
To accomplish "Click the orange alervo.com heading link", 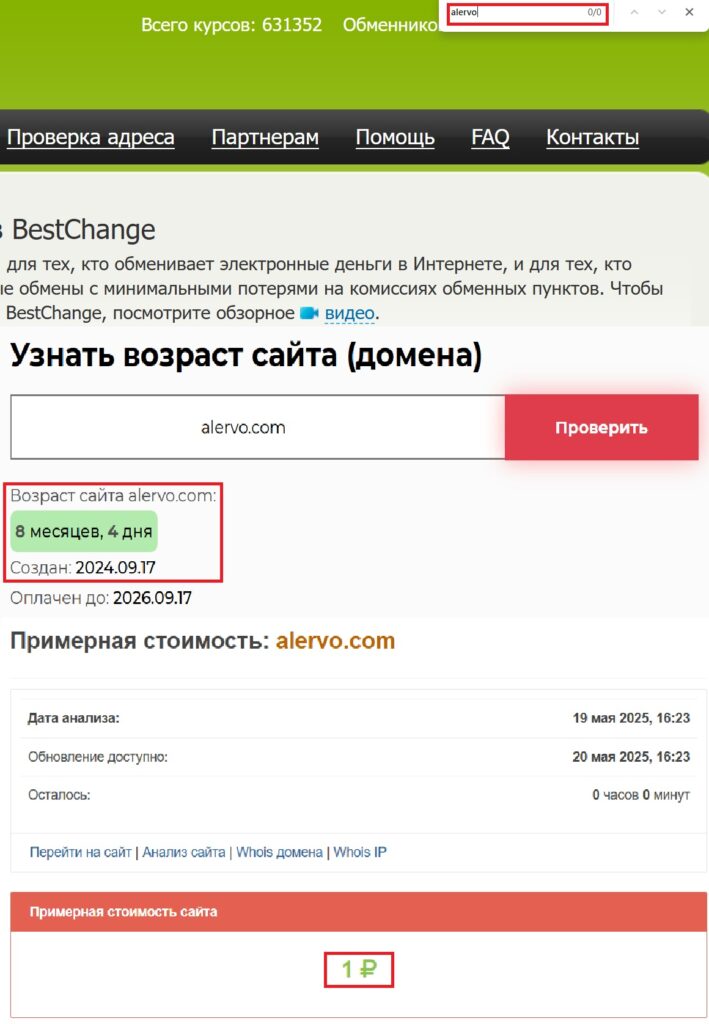I will tap(335, 641).
